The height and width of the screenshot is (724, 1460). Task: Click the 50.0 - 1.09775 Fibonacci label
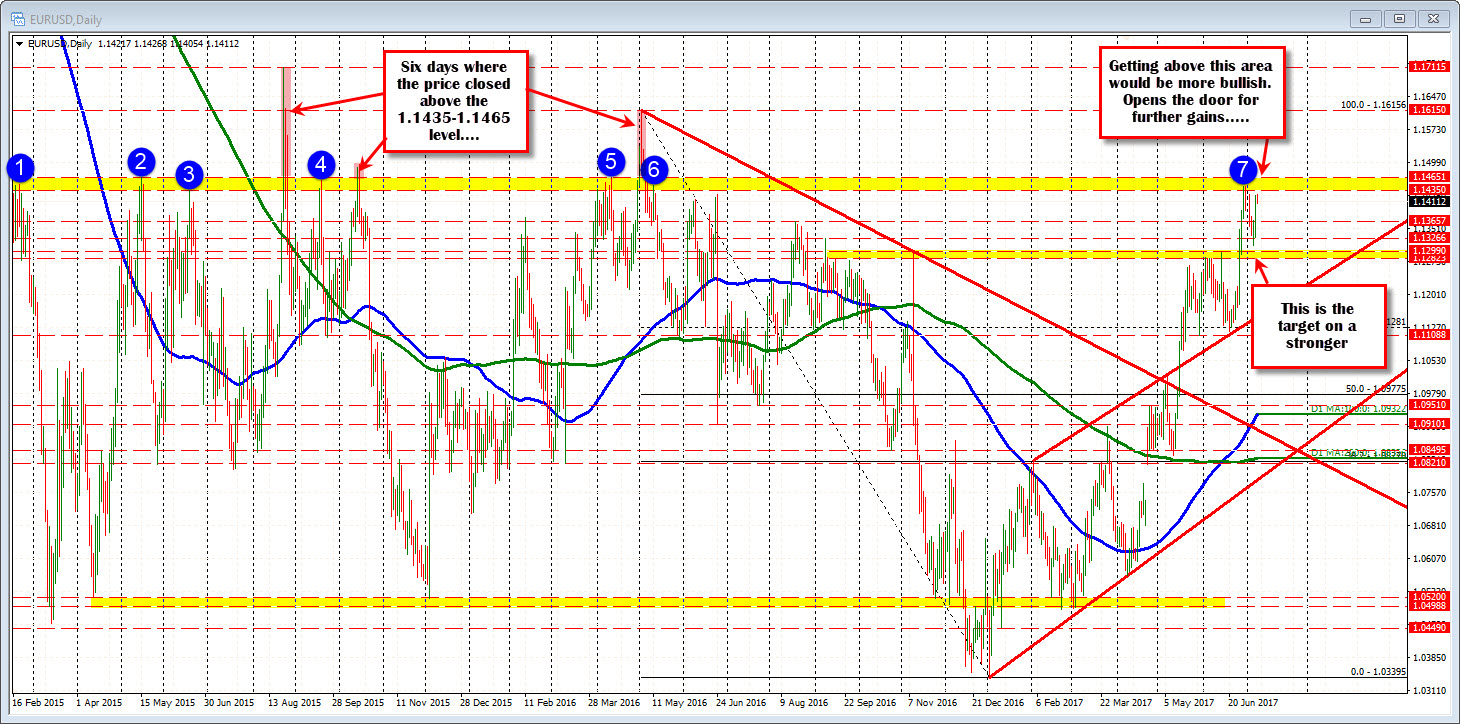1377,388
